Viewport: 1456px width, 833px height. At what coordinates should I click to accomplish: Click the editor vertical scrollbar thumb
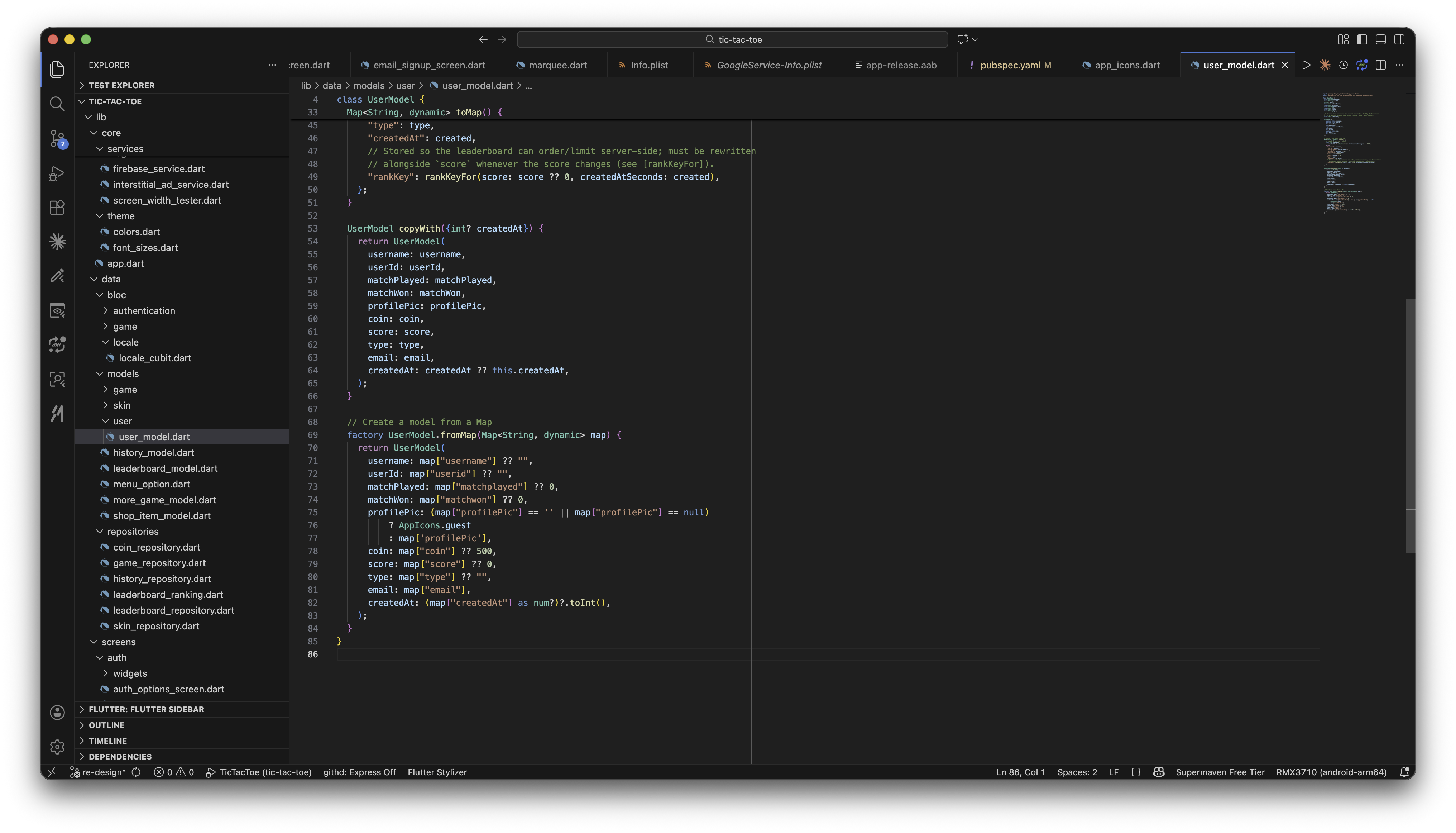click(x=1410, y=426)
